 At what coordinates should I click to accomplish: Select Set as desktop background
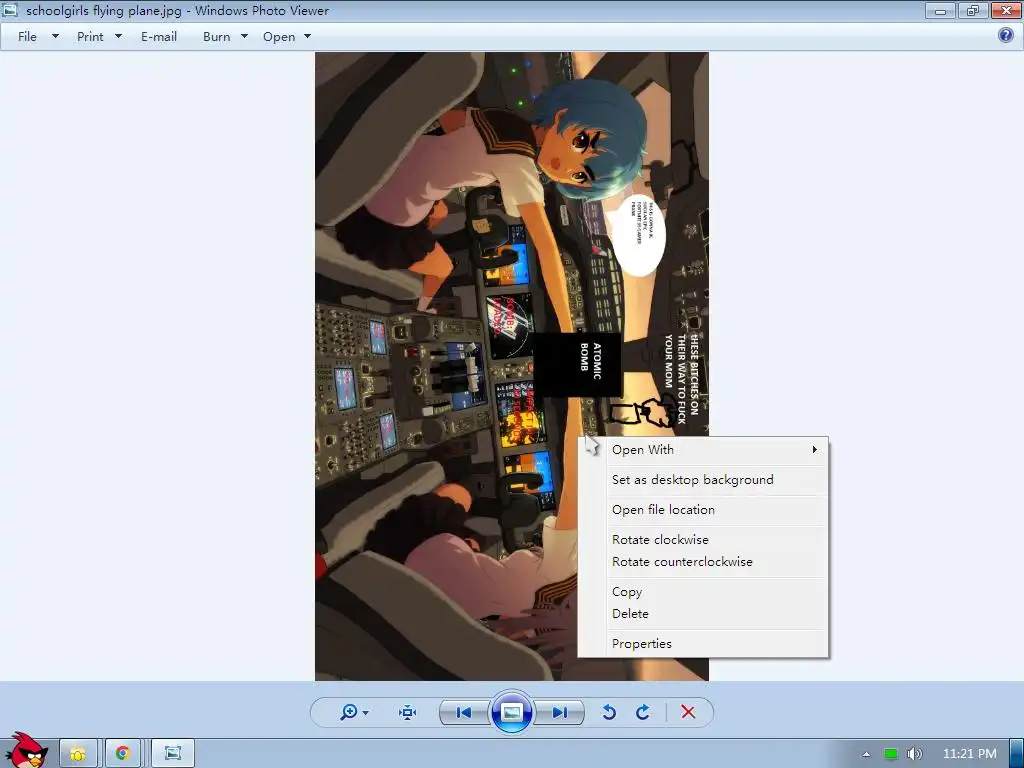tap(703, 479)
